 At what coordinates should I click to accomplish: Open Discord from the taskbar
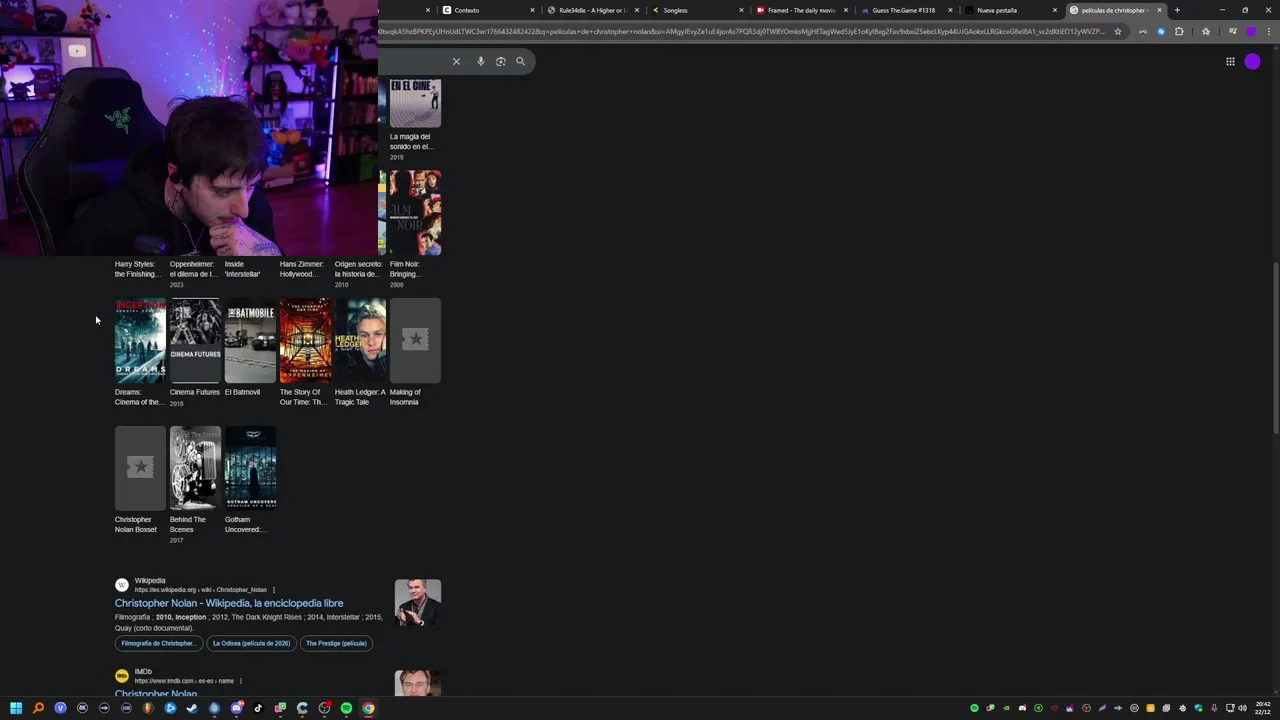[x=237, y=708]
